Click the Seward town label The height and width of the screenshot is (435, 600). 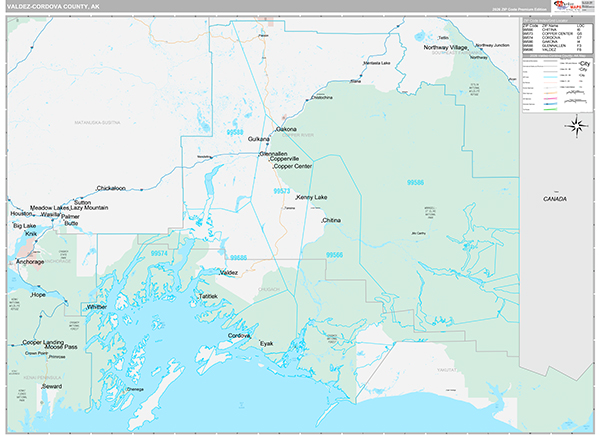click(x=52, y=386)
